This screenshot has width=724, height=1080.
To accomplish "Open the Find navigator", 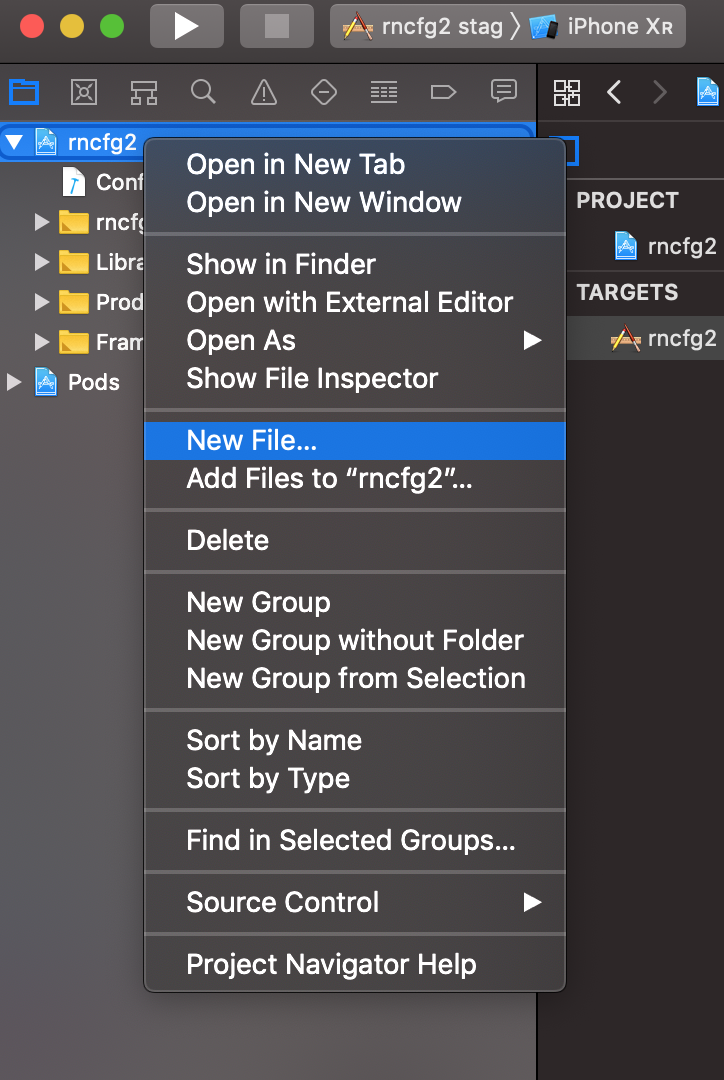I will [203, 91].
